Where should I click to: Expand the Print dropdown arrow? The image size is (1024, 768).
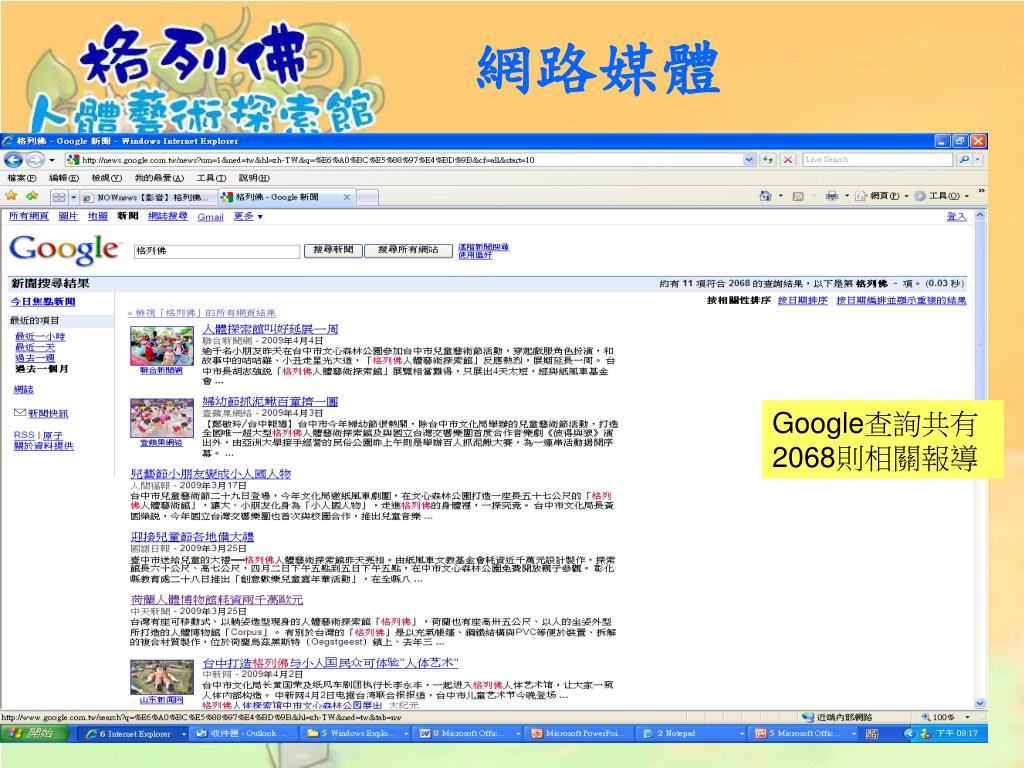847,196
